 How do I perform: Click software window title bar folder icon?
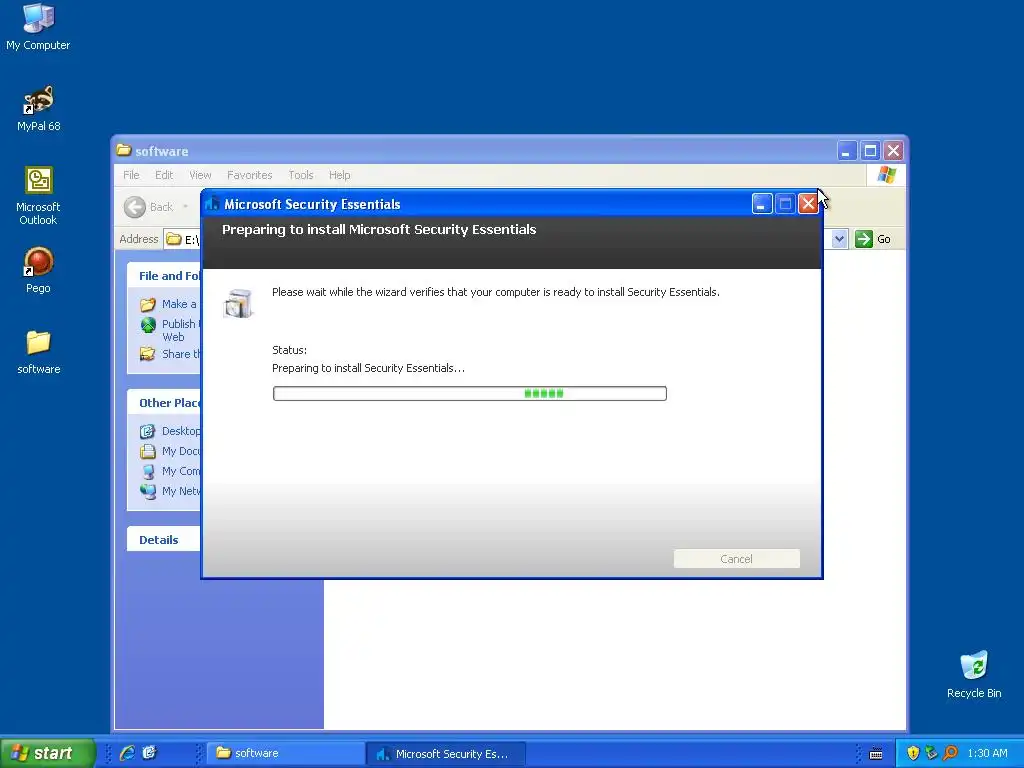pos(123,150)
